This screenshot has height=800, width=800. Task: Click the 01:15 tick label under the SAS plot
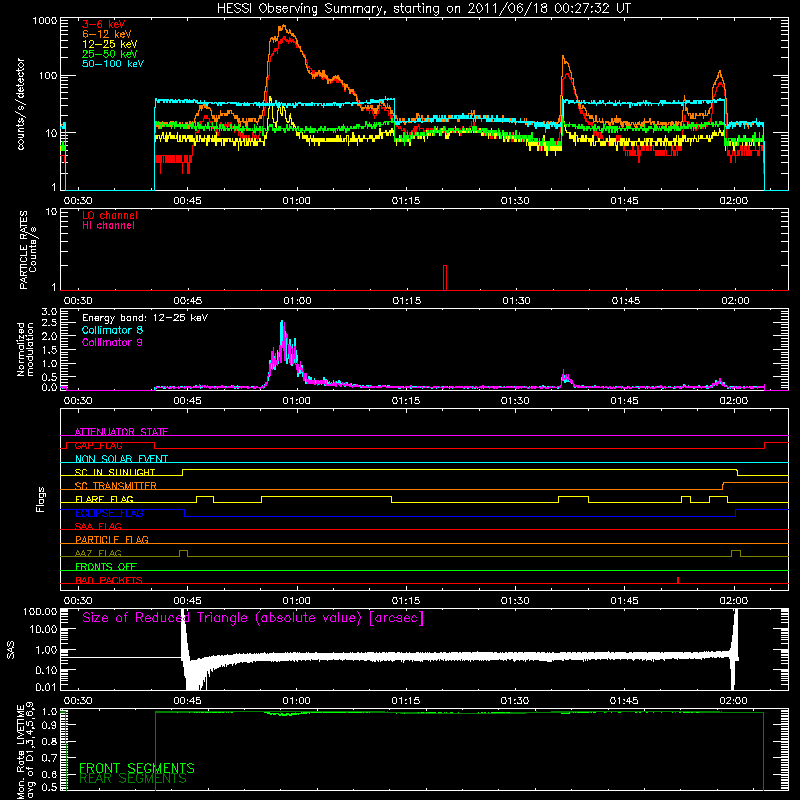(406, 701)
